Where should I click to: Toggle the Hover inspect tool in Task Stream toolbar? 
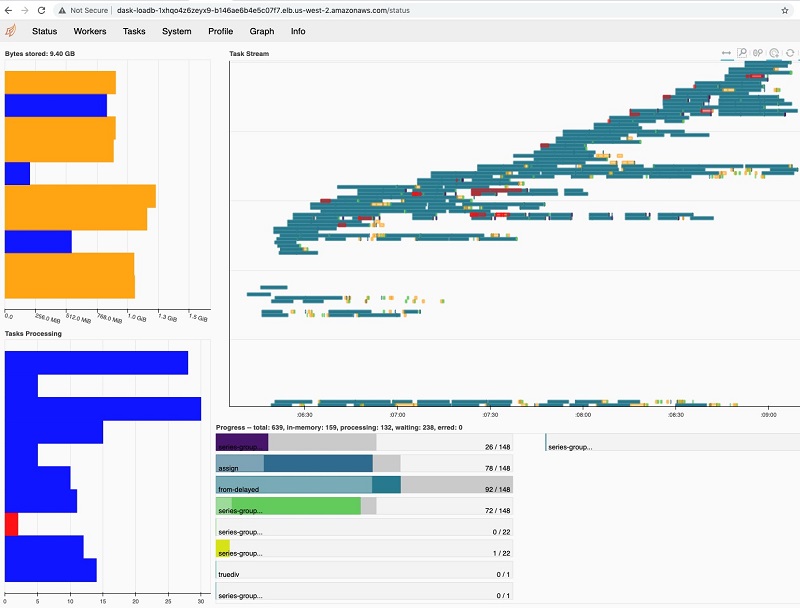click(x=774, y=53)
